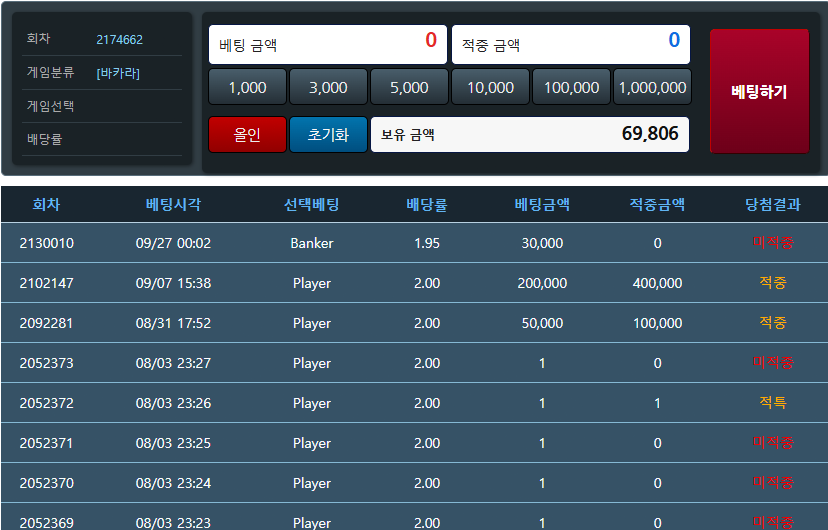This screenshot has width=828, height=530.
Task: Click the 400,000 winning amount
Action: click(x=657, y=283)
